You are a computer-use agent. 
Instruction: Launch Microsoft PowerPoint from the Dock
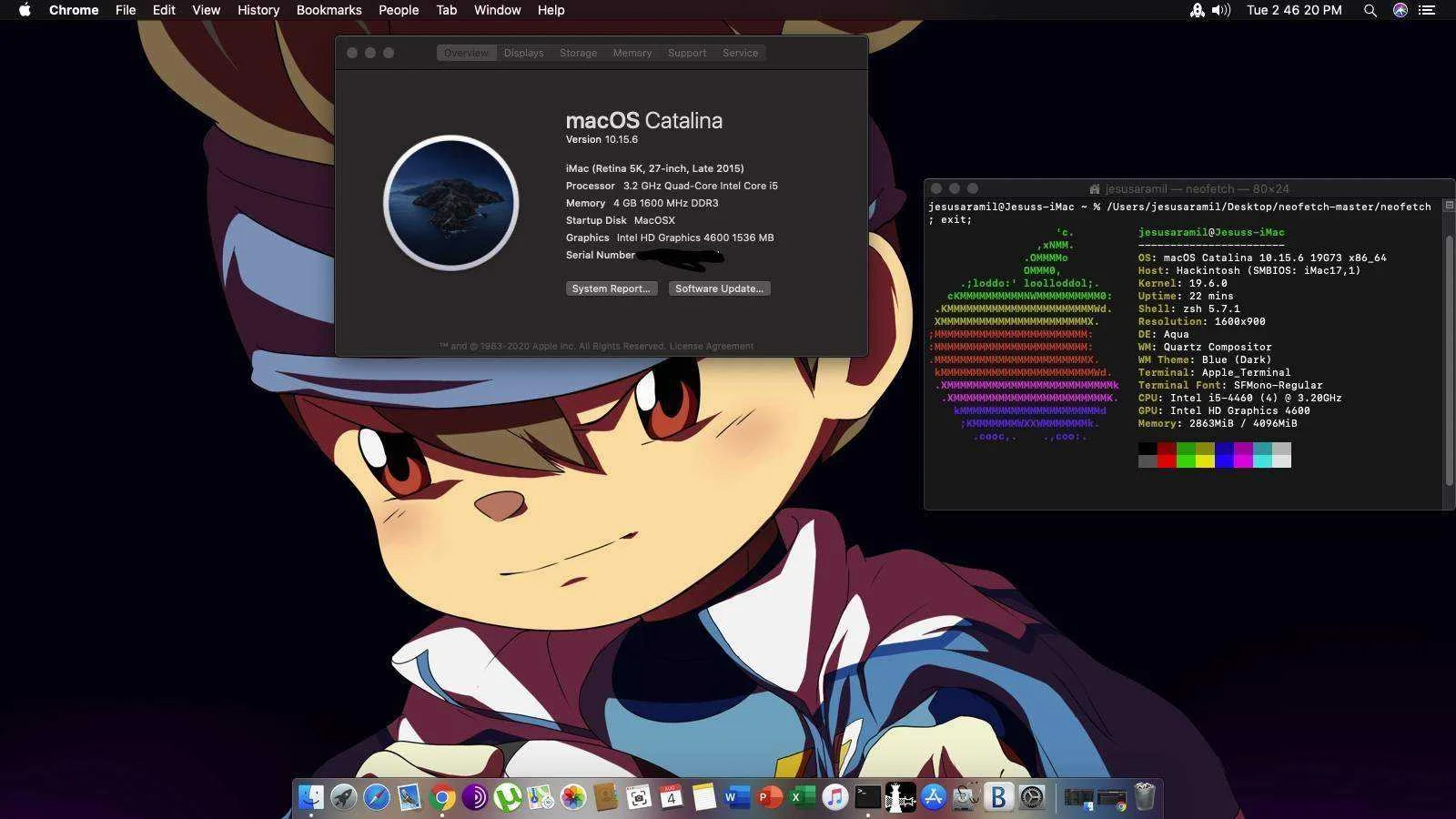pyautogui.click(x=770, y=797)
